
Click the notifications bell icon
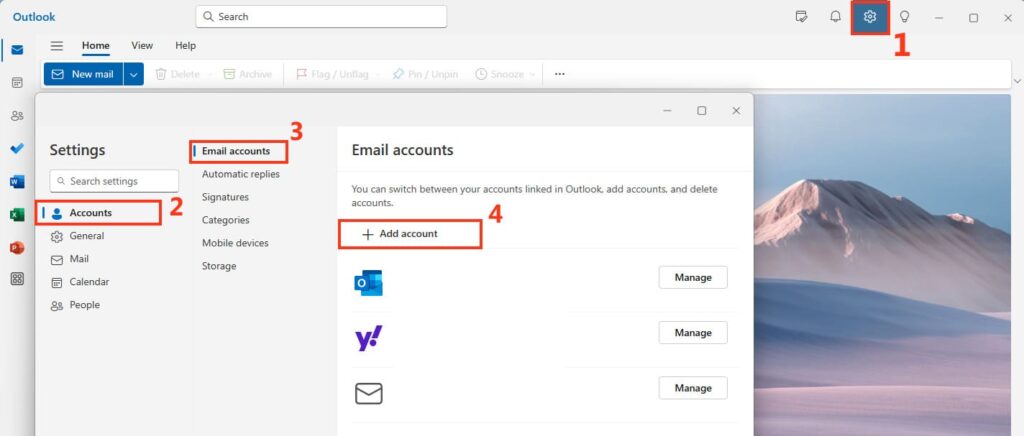pos(835,17)
